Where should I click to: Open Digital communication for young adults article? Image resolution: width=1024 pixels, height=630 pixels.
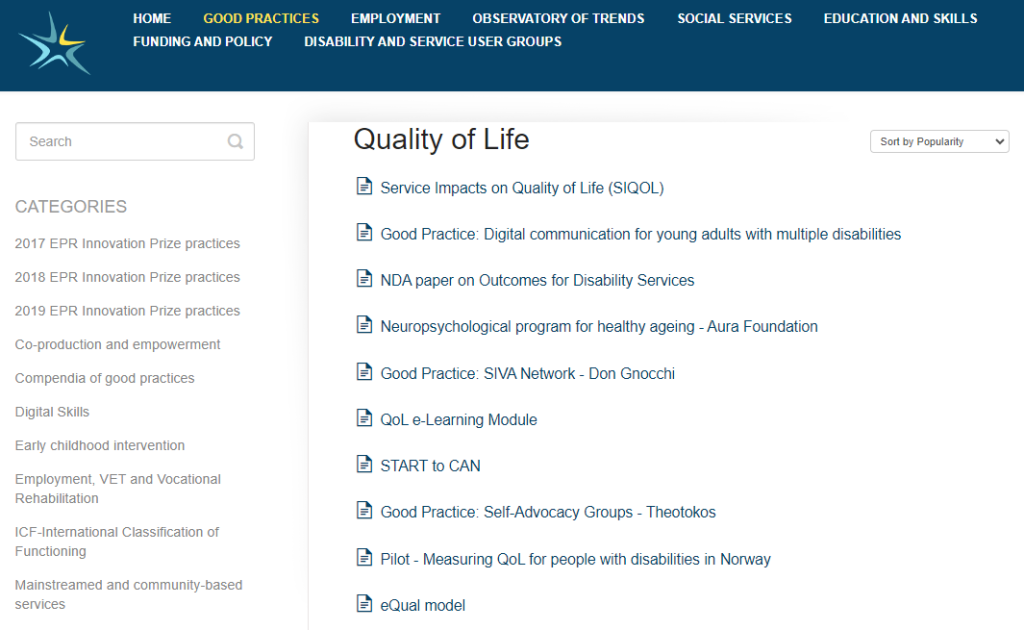coord(641,234)
